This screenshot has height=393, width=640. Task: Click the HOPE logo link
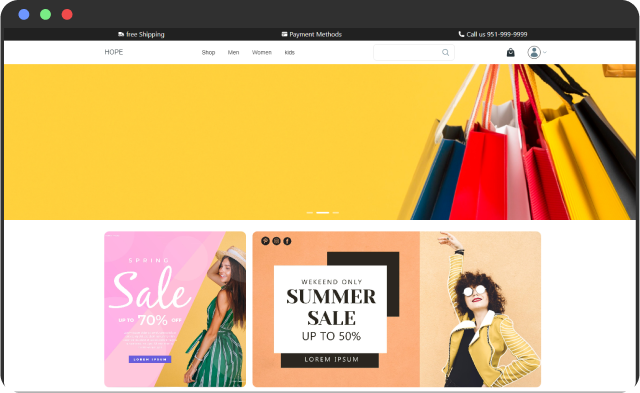113,52
